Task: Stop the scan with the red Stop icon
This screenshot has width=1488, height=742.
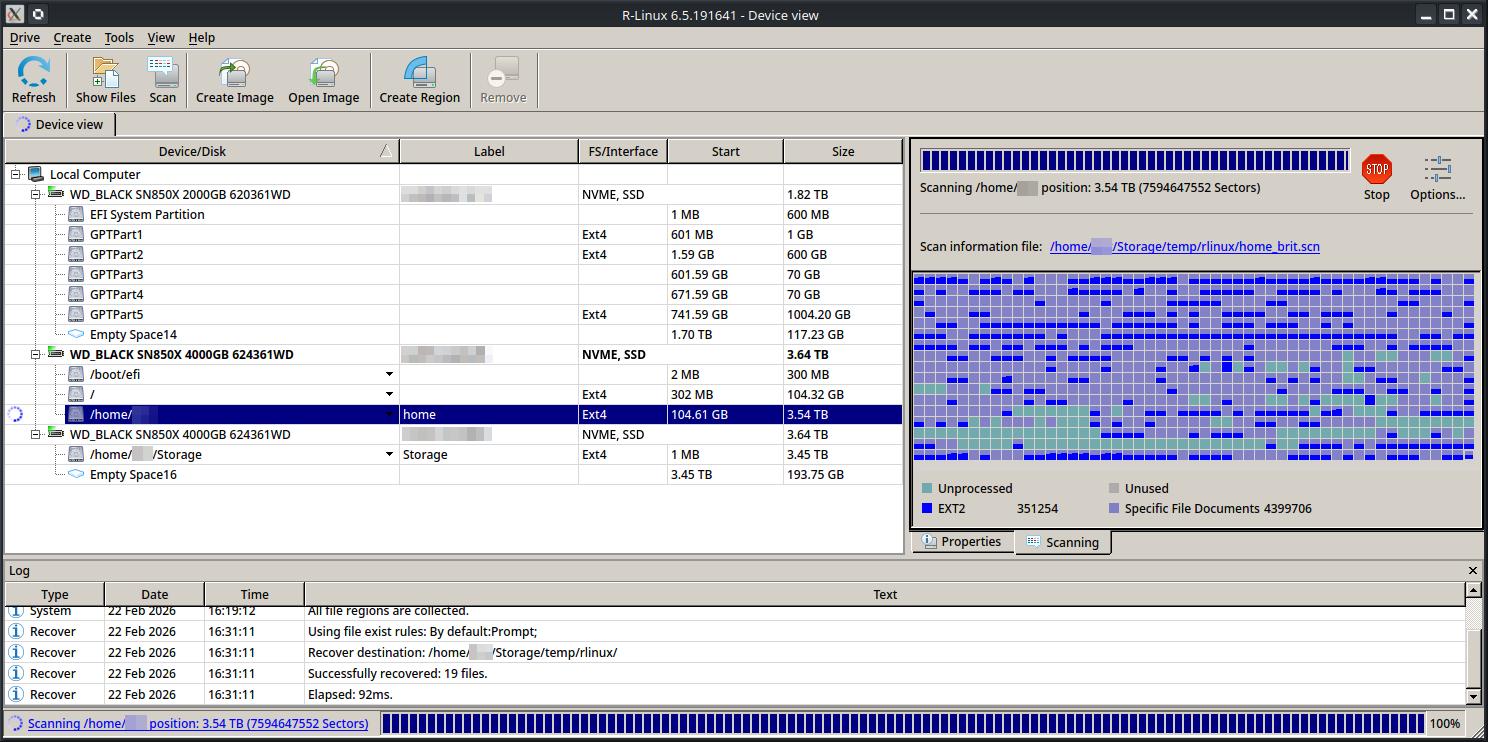Action: tap(1377, 169)
